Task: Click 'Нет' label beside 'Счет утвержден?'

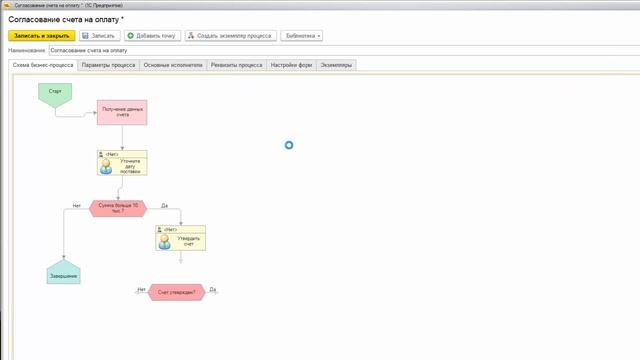Action: pyautogui.click(x=141, y=289)
